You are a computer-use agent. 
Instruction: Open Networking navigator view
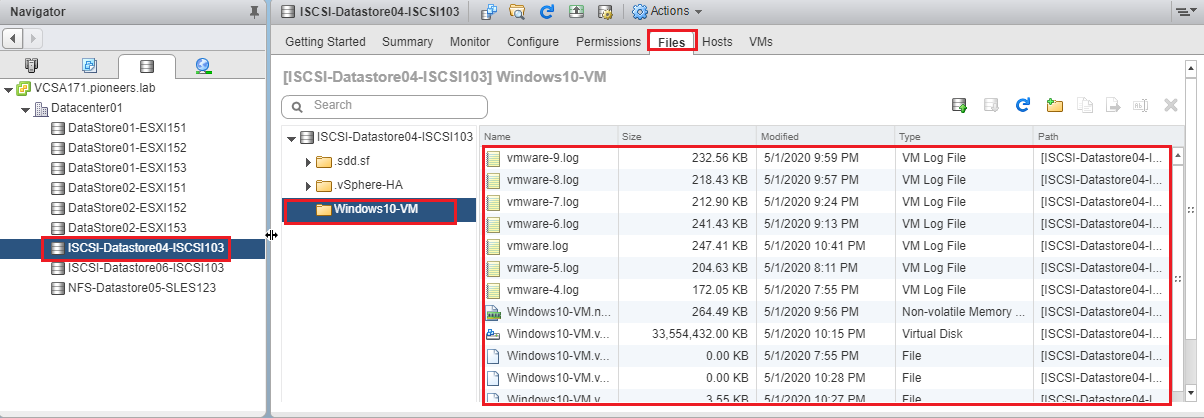coord(203,66)
